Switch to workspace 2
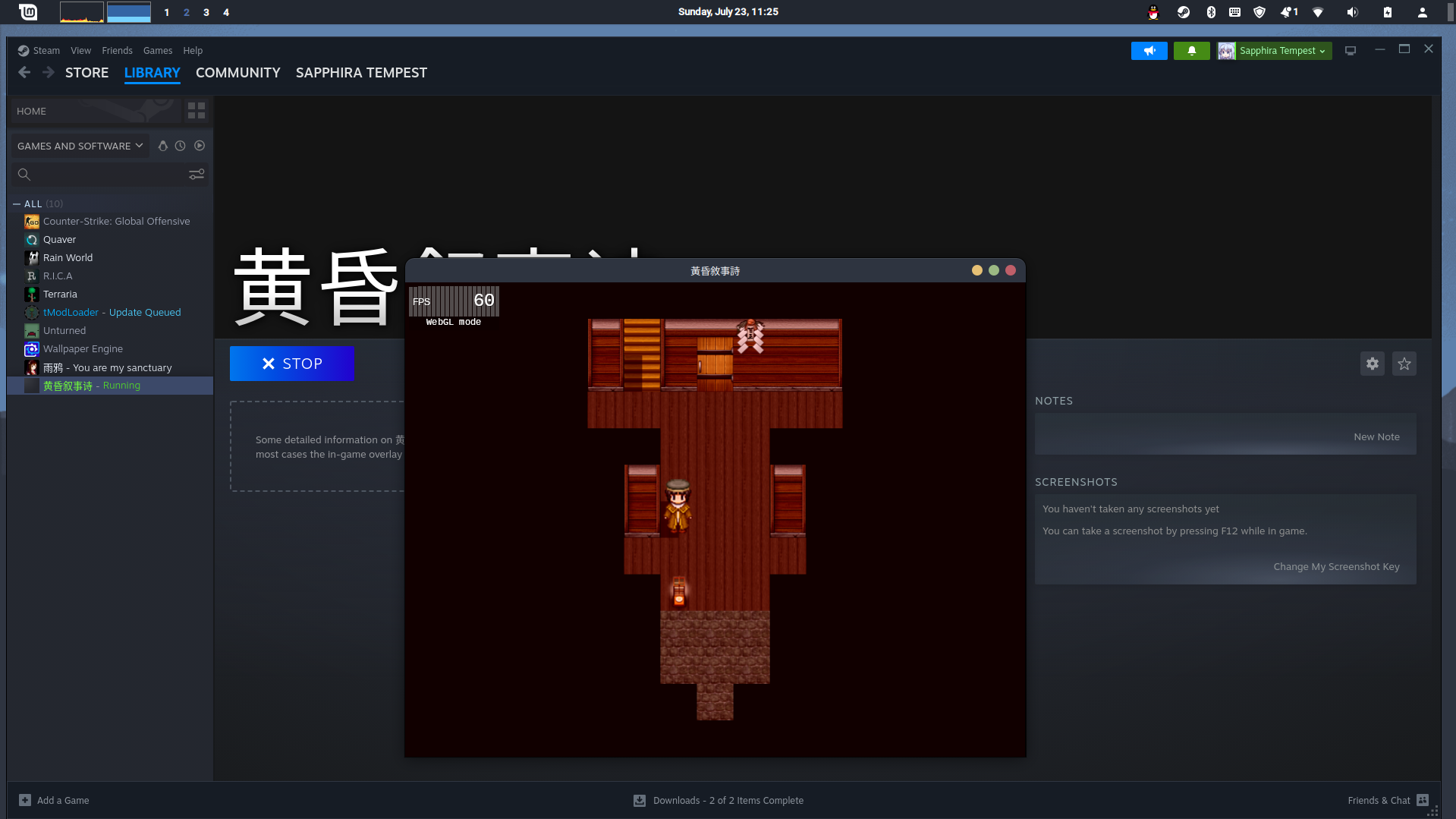 187,12
